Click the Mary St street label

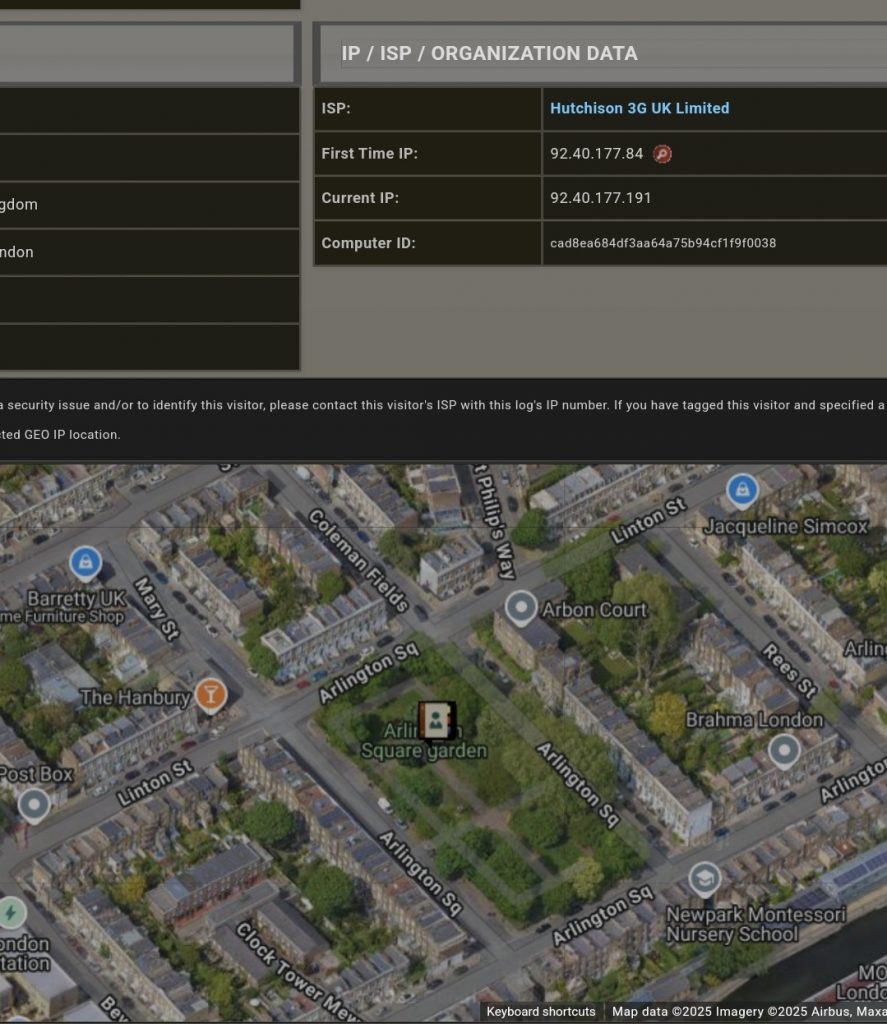click(157, 614)
